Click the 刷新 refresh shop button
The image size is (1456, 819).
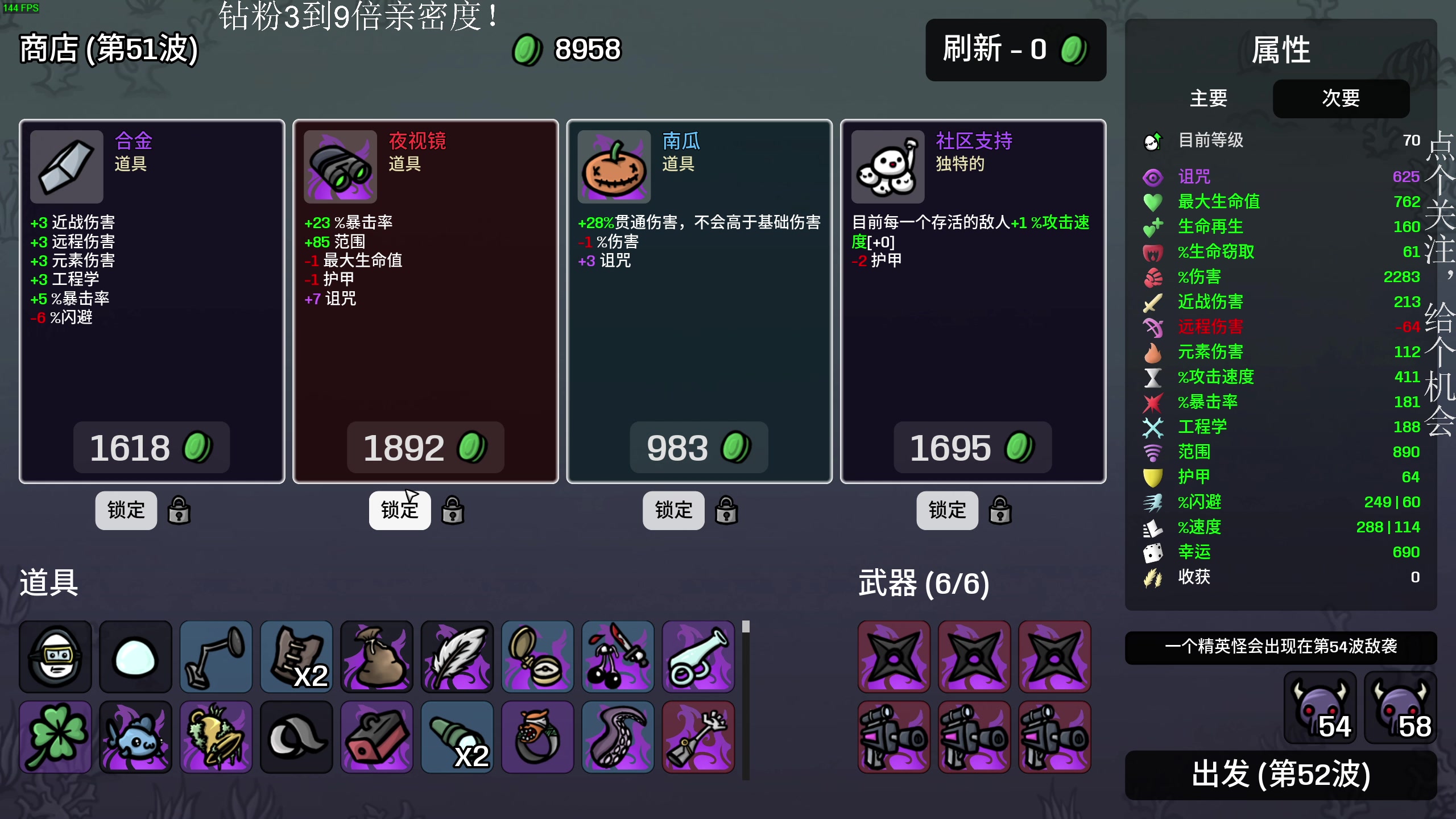click(x=1016, y=49)
